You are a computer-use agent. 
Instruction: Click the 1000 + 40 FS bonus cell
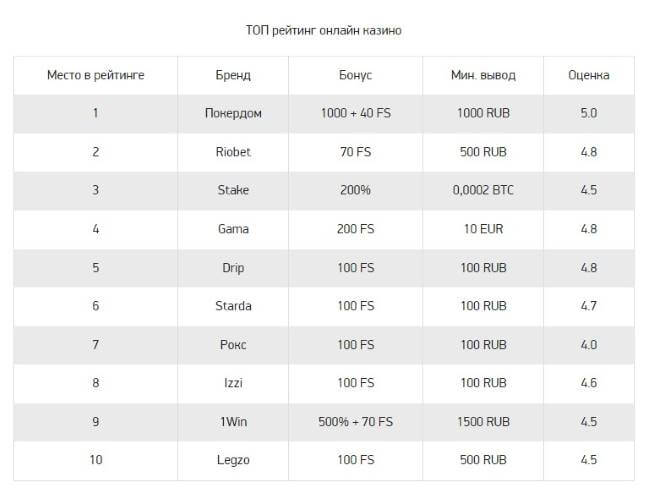coord(356,113)
